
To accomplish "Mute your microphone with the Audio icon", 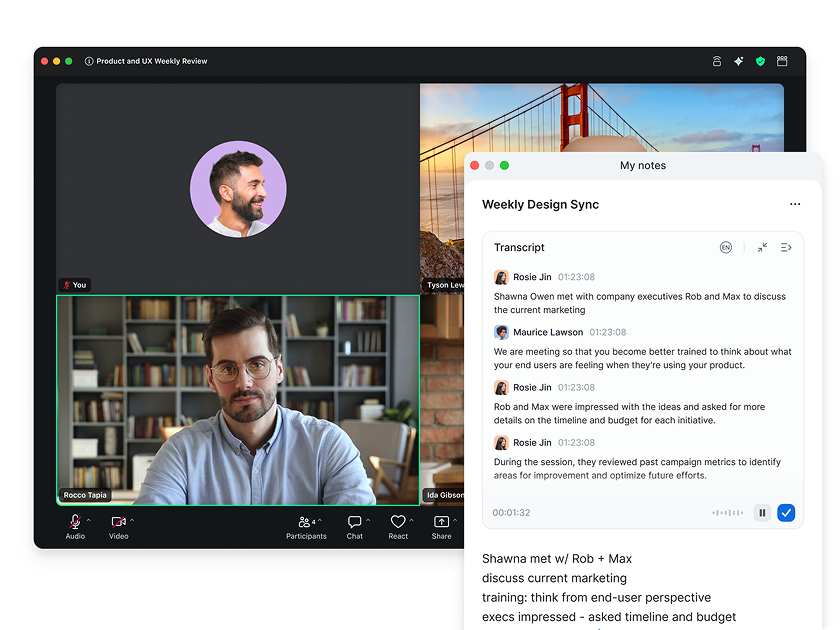I will coord(73,521).
